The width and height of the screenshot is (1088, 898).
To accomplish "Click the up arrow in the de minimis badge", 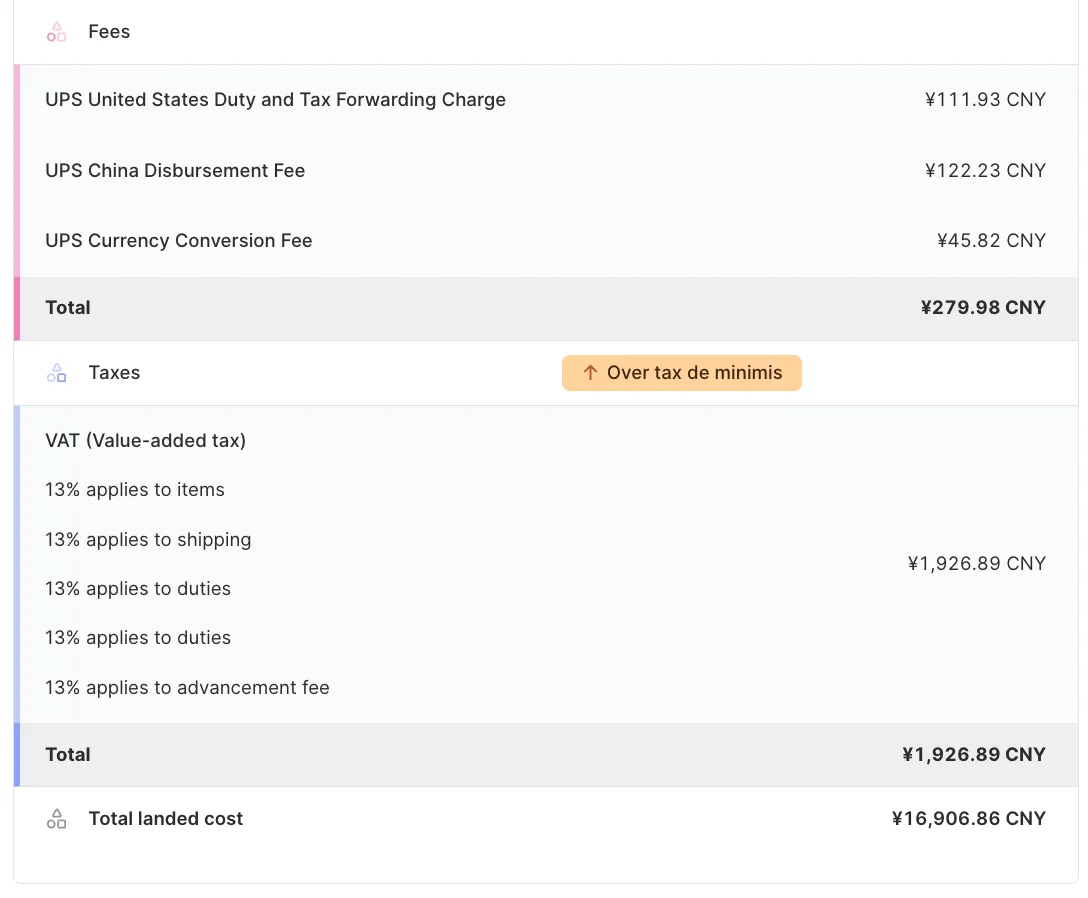I will tap(591, 372).
